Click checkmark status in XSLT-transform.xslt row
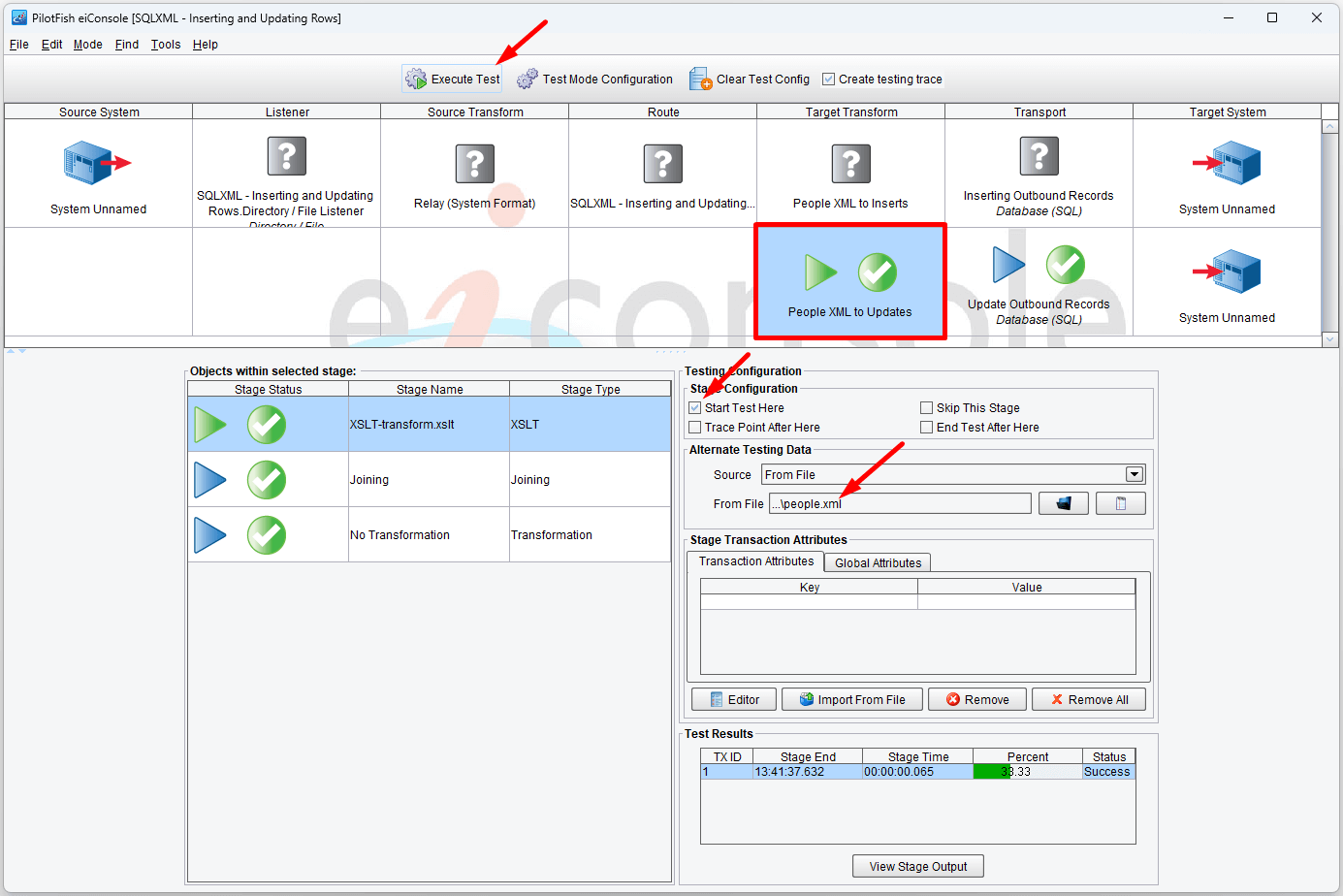The width and height of the screenshot is (1343, 896). point(267,425)
